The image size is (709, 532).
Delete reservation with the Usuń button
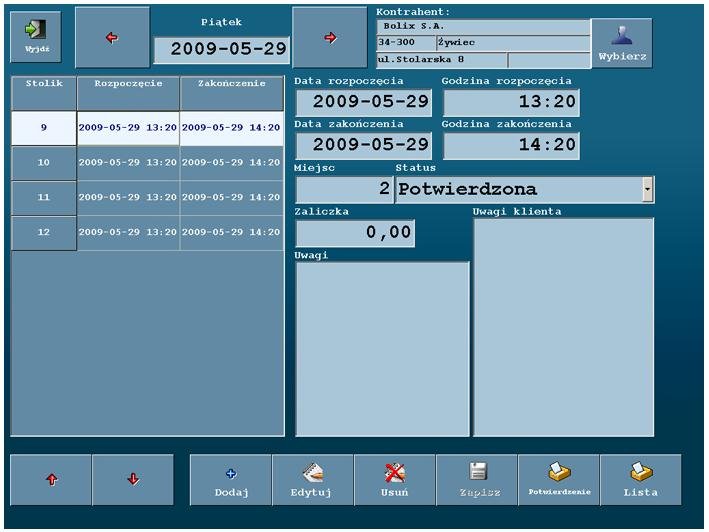click(395, 480)
